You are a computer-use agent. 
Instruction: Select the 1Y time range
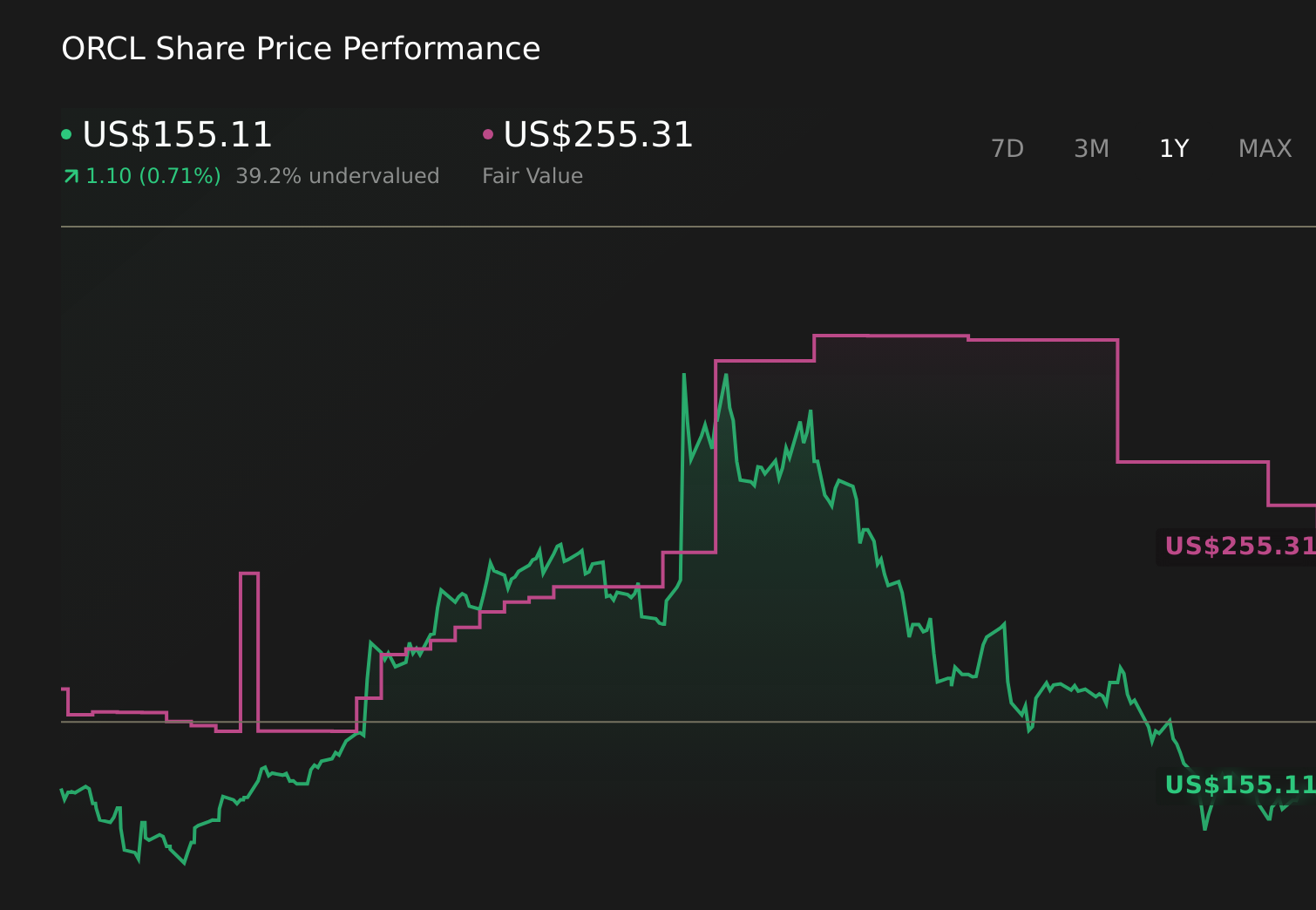pyautogui.click(x=1174, y=148)
